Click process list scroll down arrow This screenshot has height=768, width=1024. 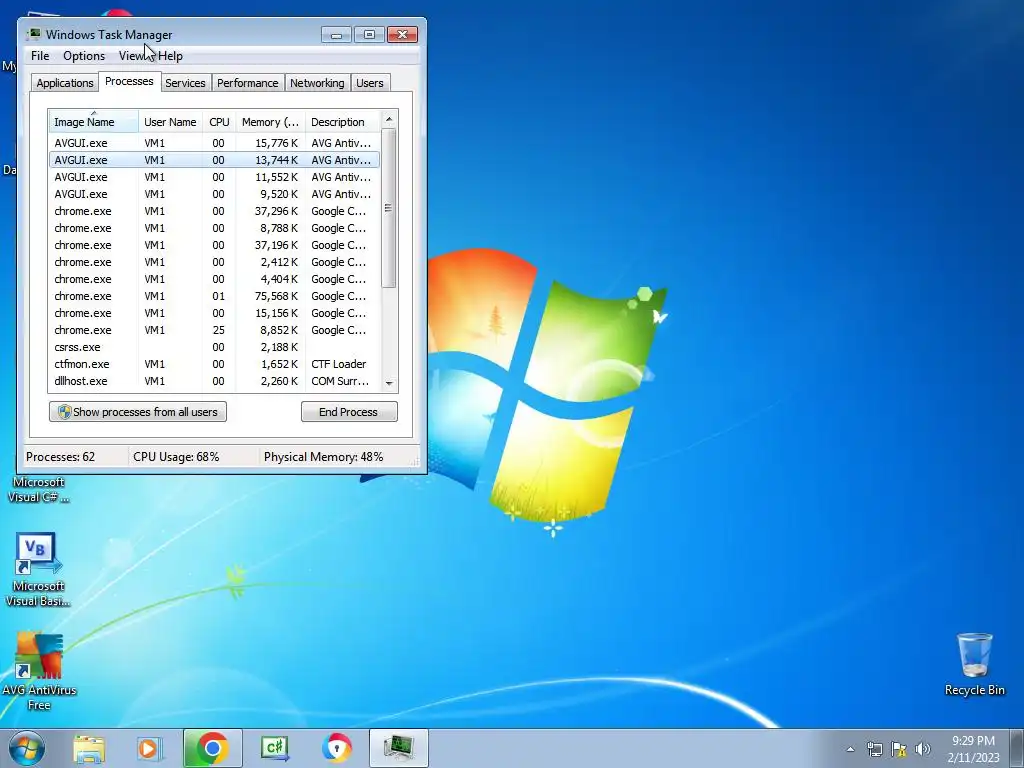(389, 383)
